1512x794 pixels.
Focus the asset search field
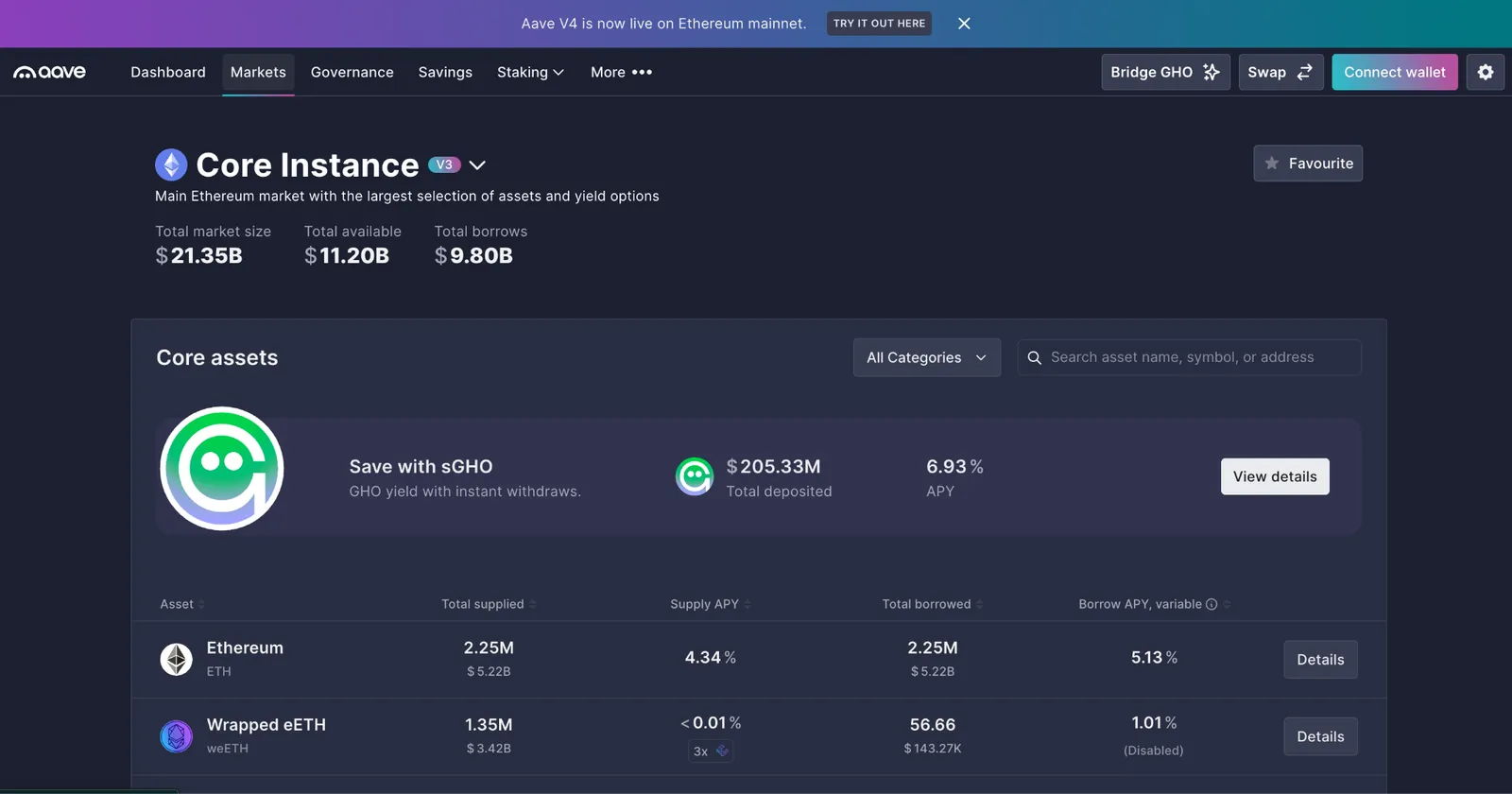pyautogui.click(x=1189, y=357)
